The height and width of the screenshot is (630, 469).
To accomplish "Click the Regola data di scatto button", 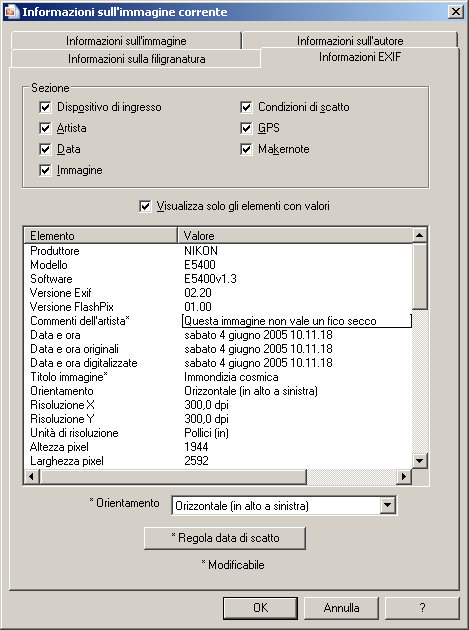I will [225, 538].
